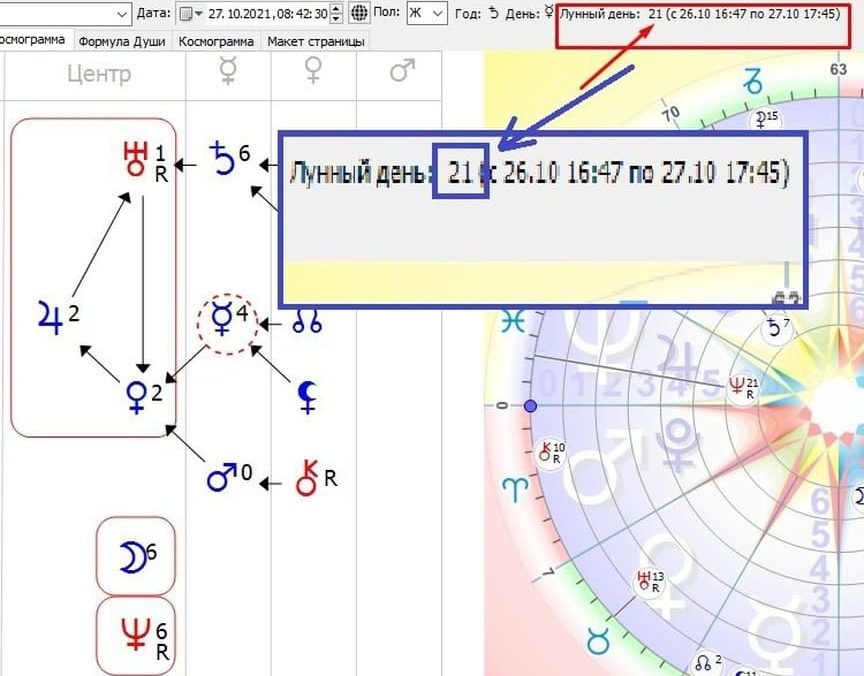Click the blue ascendant dot on chart
The image size is (864, 676).
coord(530,406)
